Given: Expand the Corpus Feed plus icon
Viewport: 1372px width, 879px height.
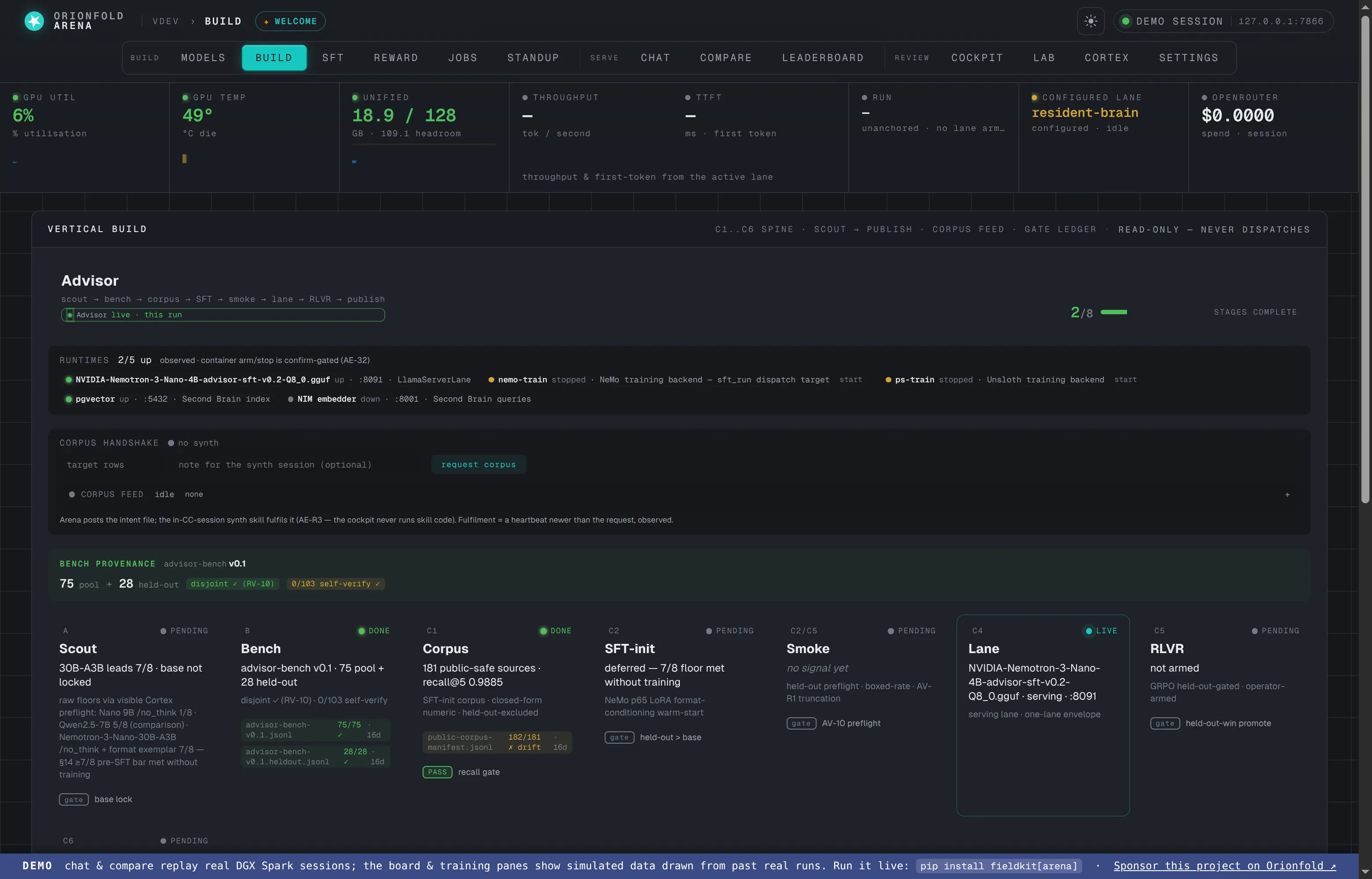Looking at the screenshot, I should click(x=1287, y=494).
